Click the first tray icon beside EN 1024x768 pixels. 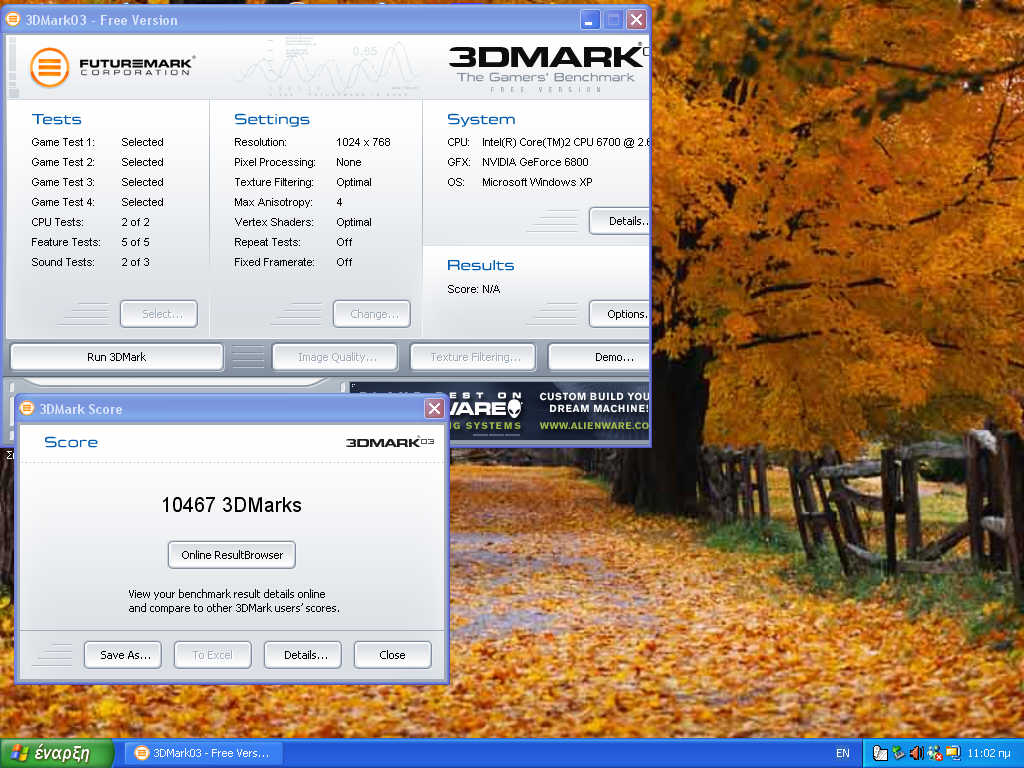click(880, 753)
